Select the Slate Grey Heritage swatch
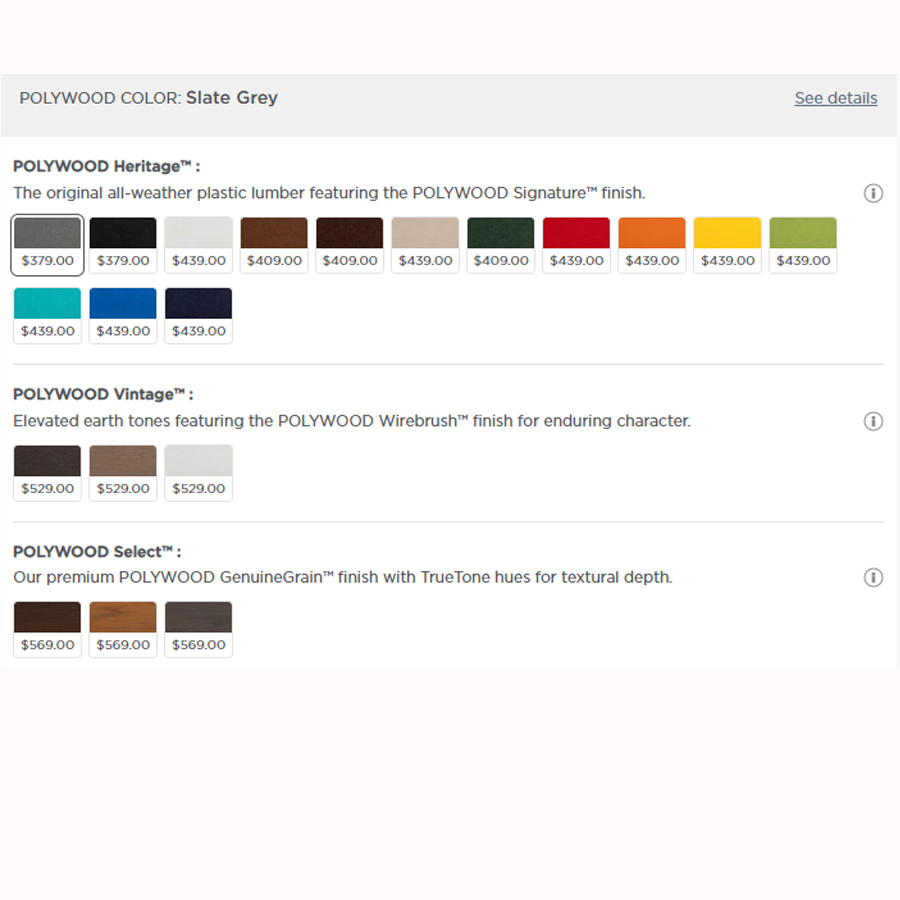Screen dimensions: 900x900 pyautogui.click(x=47, y=244)
